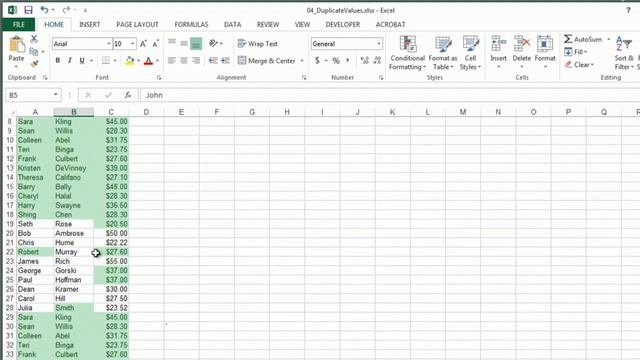Screen dimensions: 640x360
Task: Apply the fill color bucket
Action: [130, 61]
